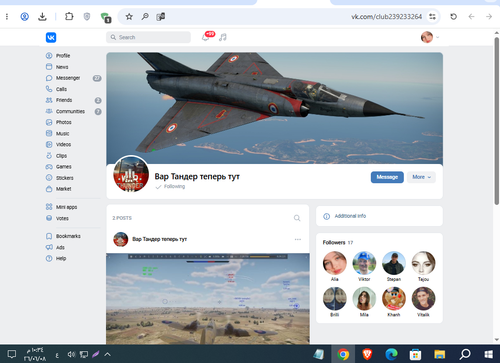Click the Bookmarks sidebar icon
This screenshot has height=363, width=500.
[49, 236]
